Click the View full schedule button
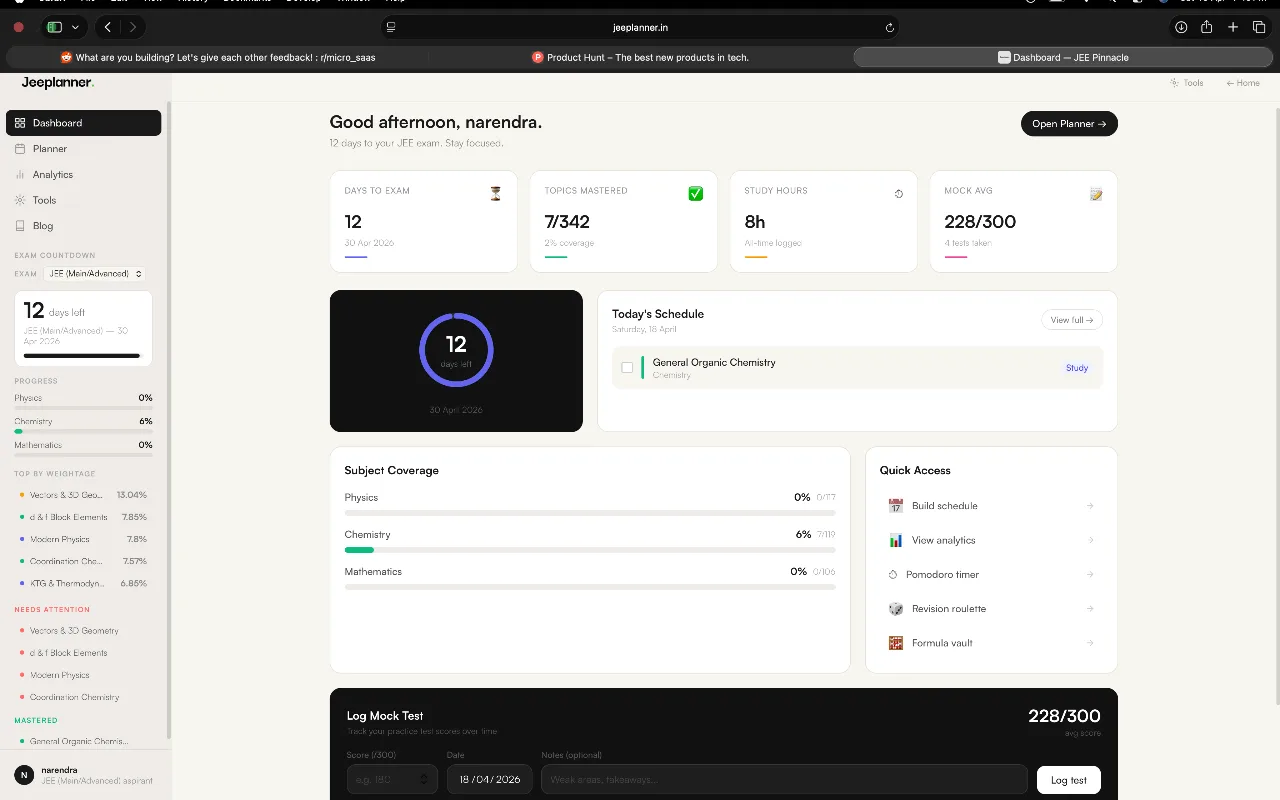The height and width of the screenshot is (800, 1280). pos(1072,320)
